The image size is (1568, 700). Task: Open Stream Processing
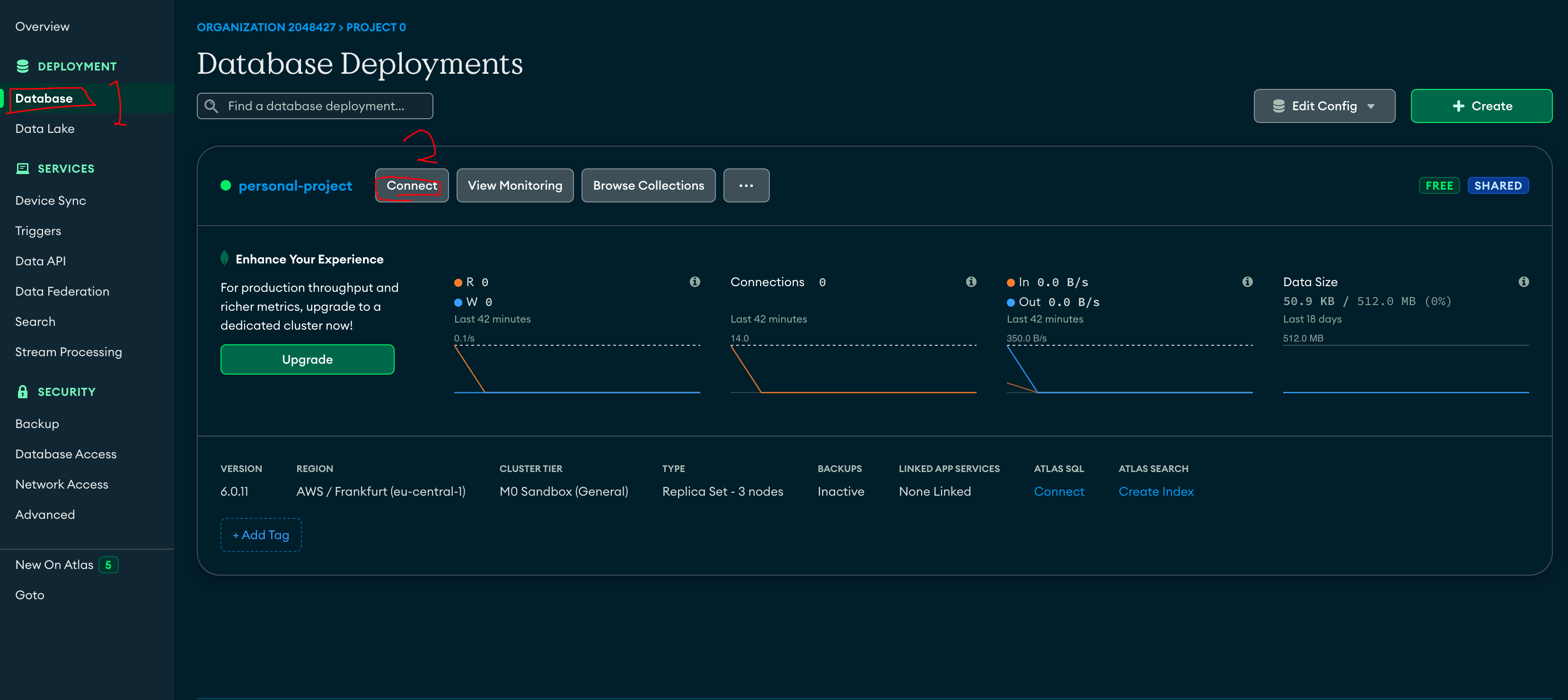[69, 352]
